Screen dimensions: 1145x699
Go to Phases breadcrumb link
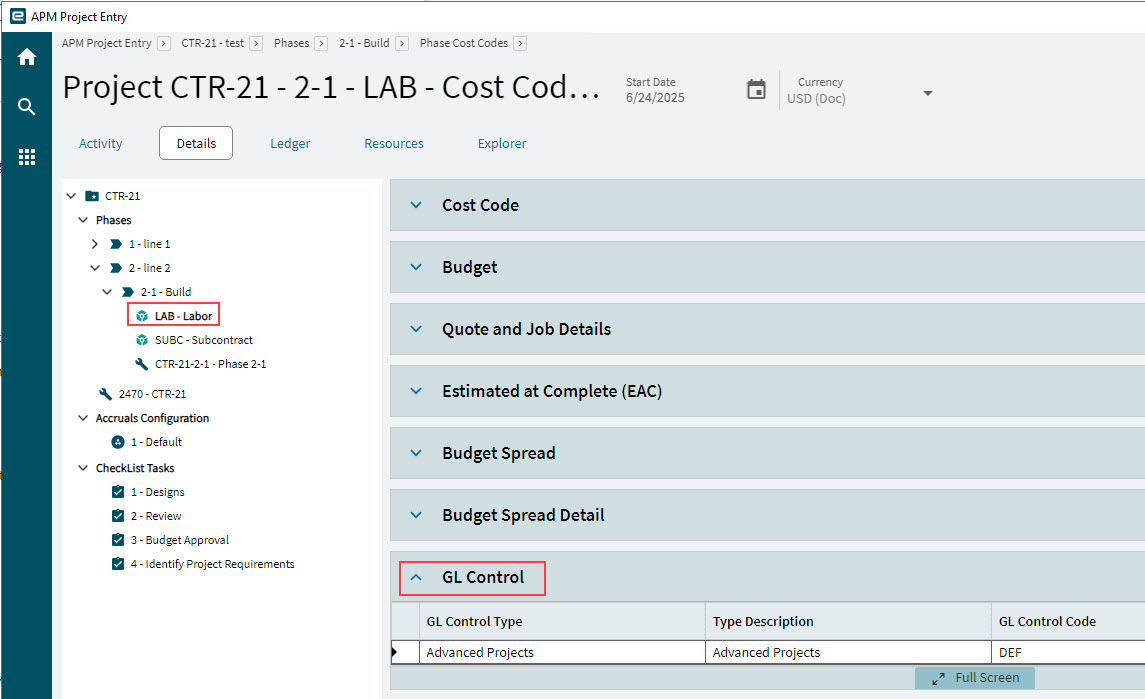click(291, 43)
